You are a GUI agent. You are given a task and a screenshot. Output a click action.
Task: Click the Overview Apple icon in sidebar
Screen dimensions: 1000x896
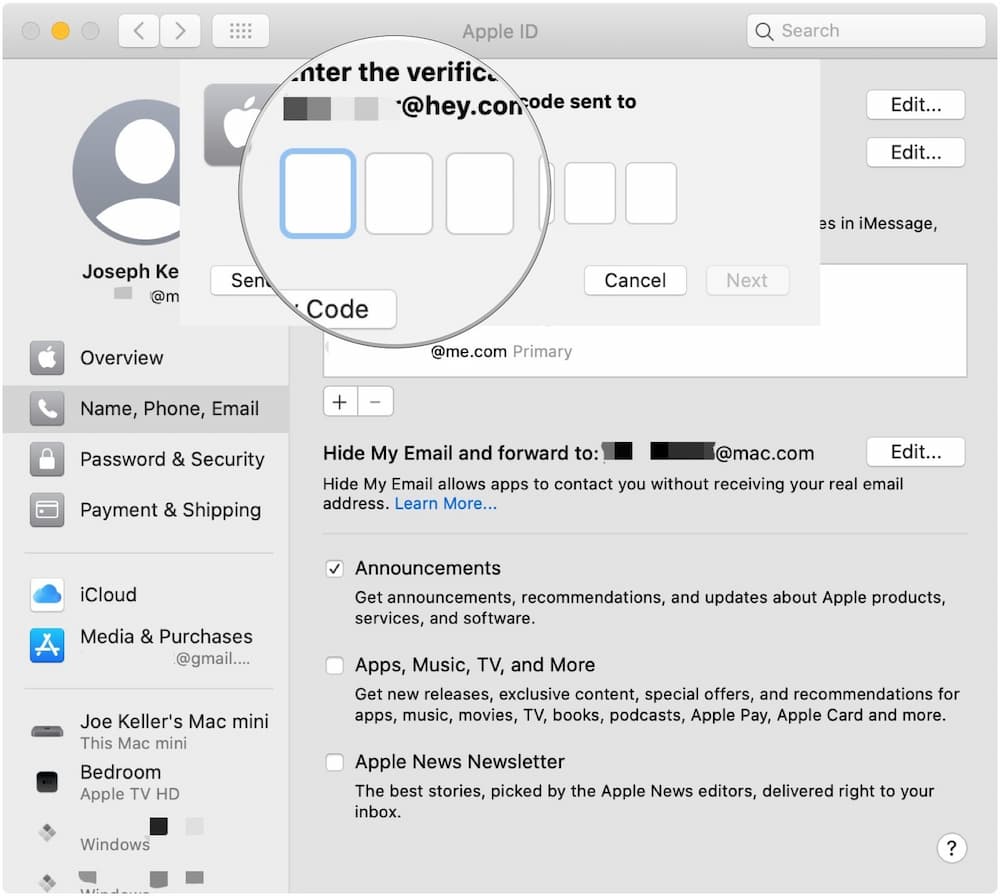coord(47,358)
